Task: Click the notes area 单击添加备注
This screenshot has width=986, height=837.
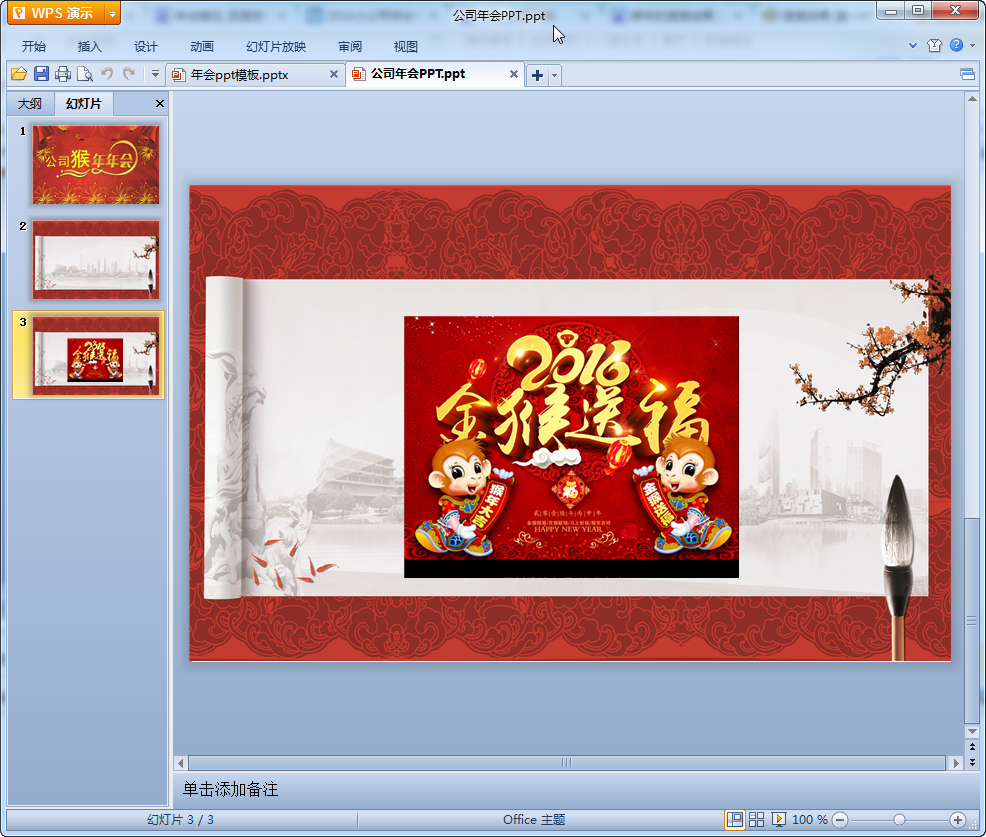Action: [230, 789]
